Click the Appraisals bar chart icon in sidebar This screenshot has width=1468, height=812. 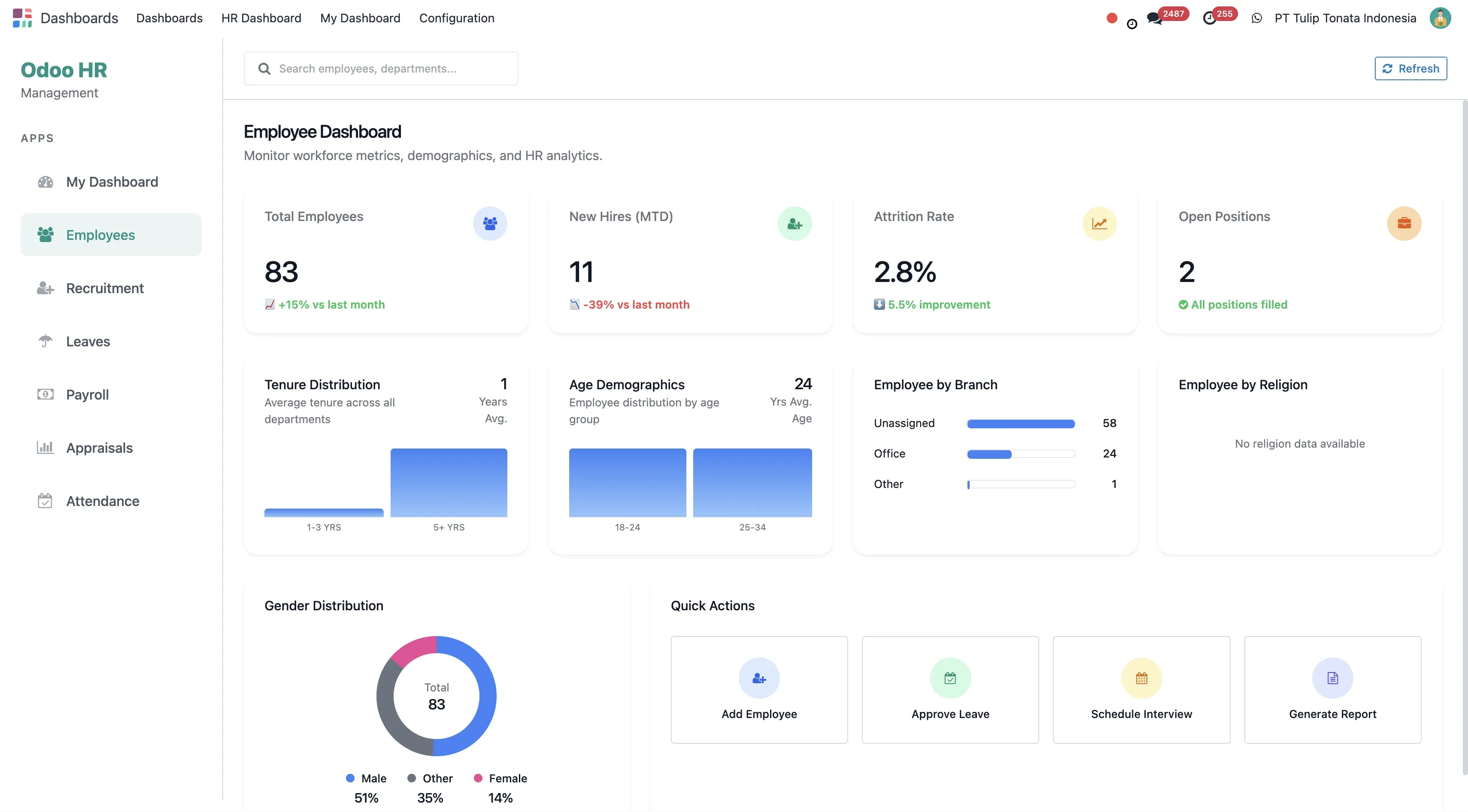tap(45, 447)
